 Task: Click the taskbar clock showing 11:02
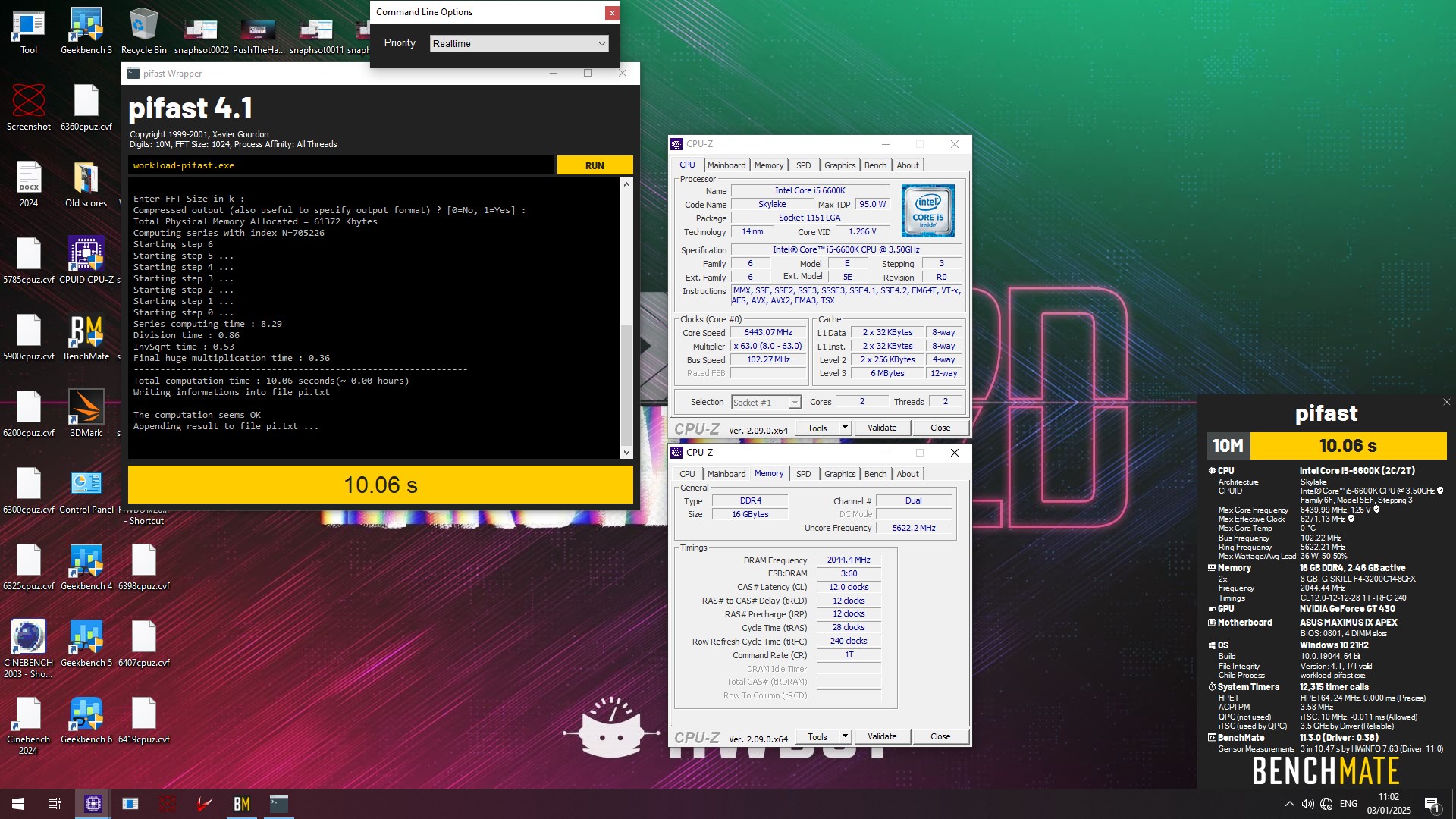[1389, 804]
